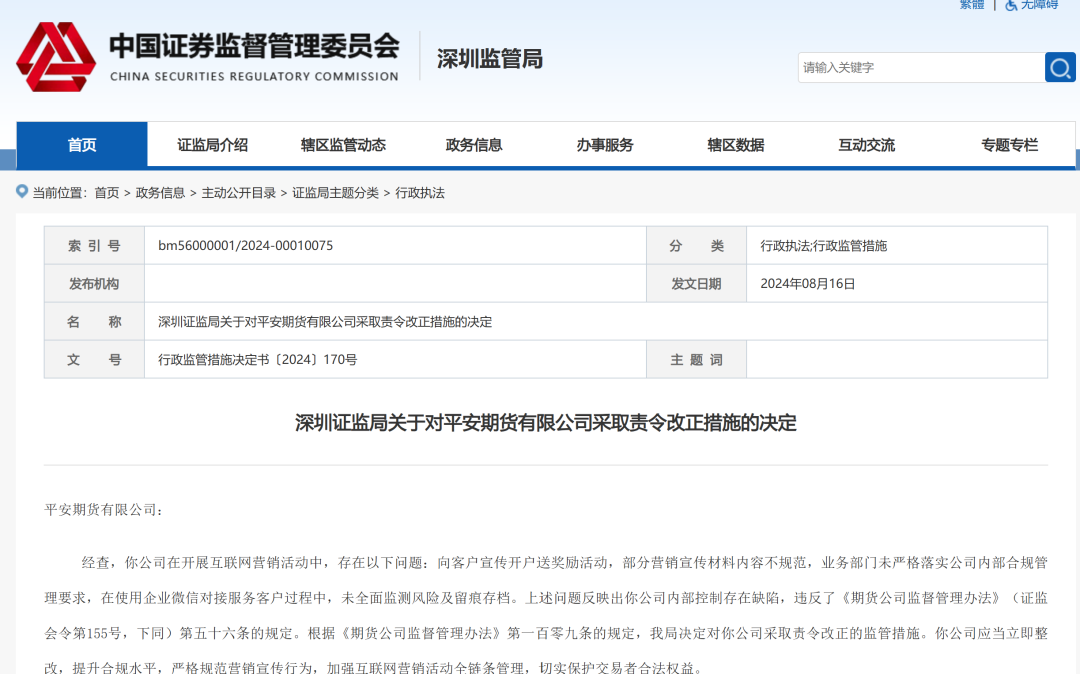Click the CSRC red logo
Image resolution: width=1080 pixels, height=674 pixels.
point(56,57)
